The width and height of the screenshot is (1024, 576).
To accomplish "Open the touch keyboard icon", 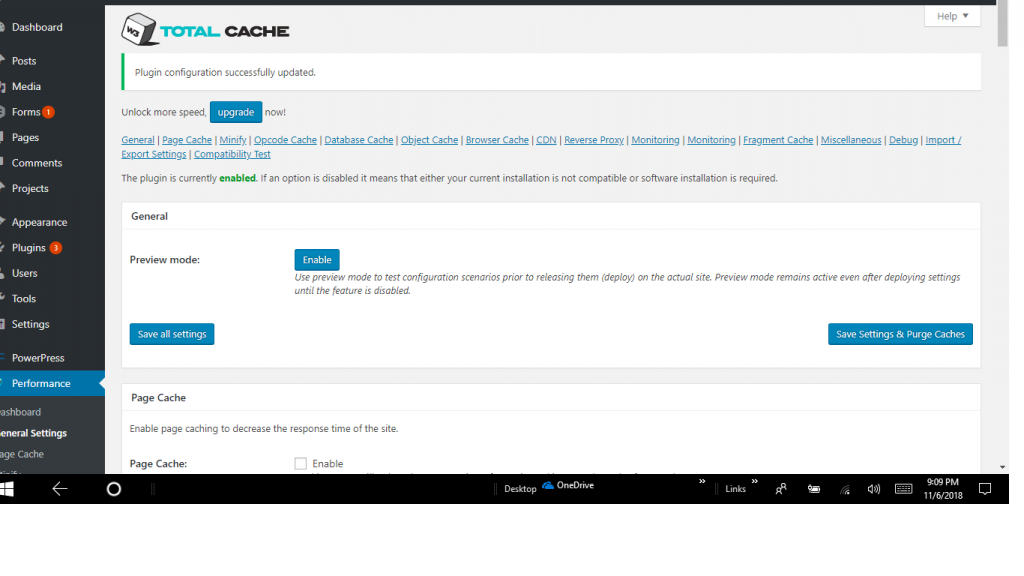I will pos(904,489).
